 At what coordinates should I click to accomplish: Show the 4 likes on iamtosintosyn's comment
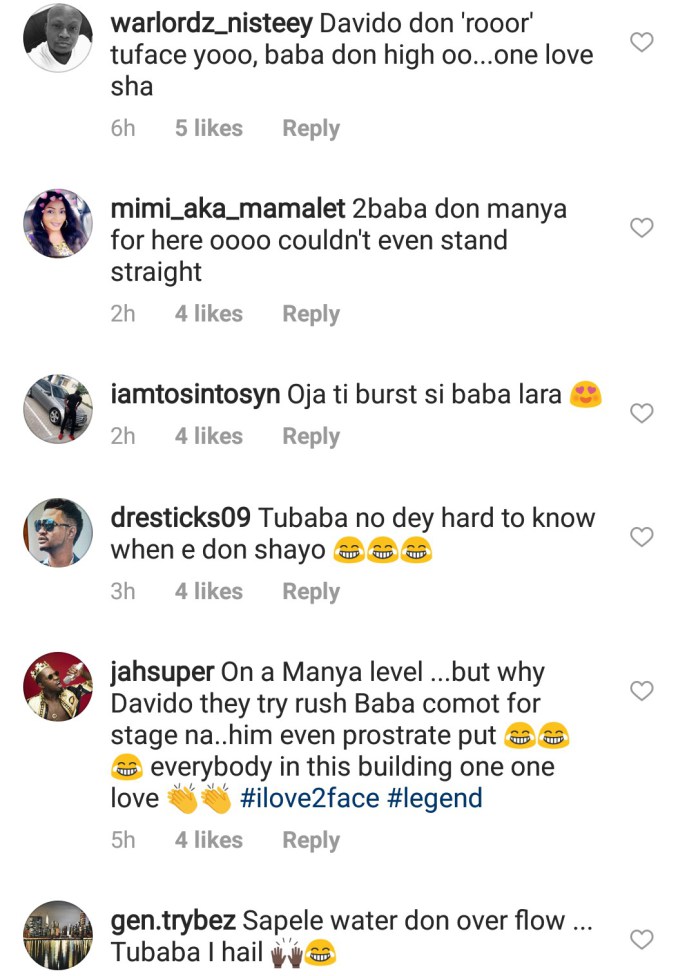pos(208,437)
